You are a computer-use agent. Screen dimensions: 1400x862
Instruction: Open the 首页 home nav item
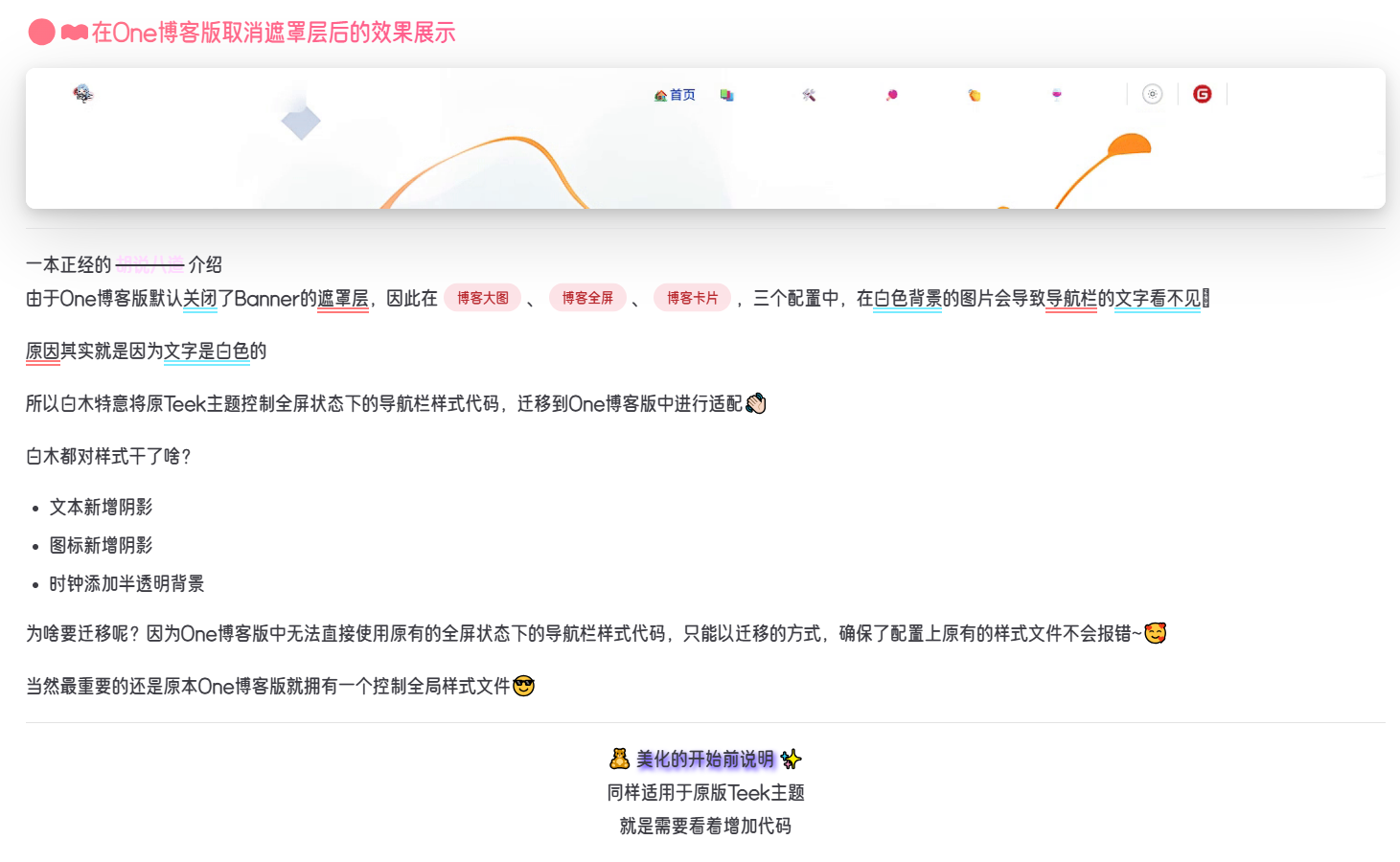coord(675,95)
